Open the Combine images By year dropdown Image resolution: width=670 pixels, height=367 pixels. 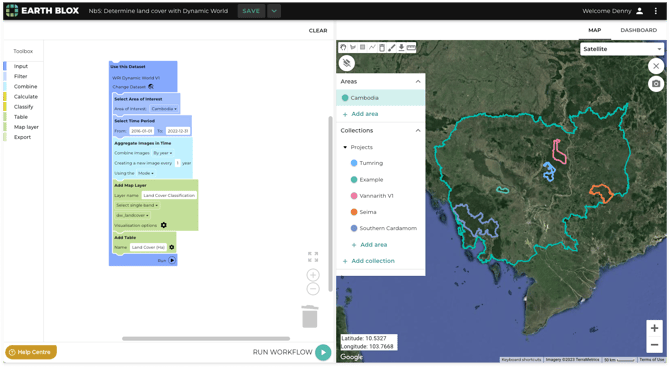click(x=163, y=153)
